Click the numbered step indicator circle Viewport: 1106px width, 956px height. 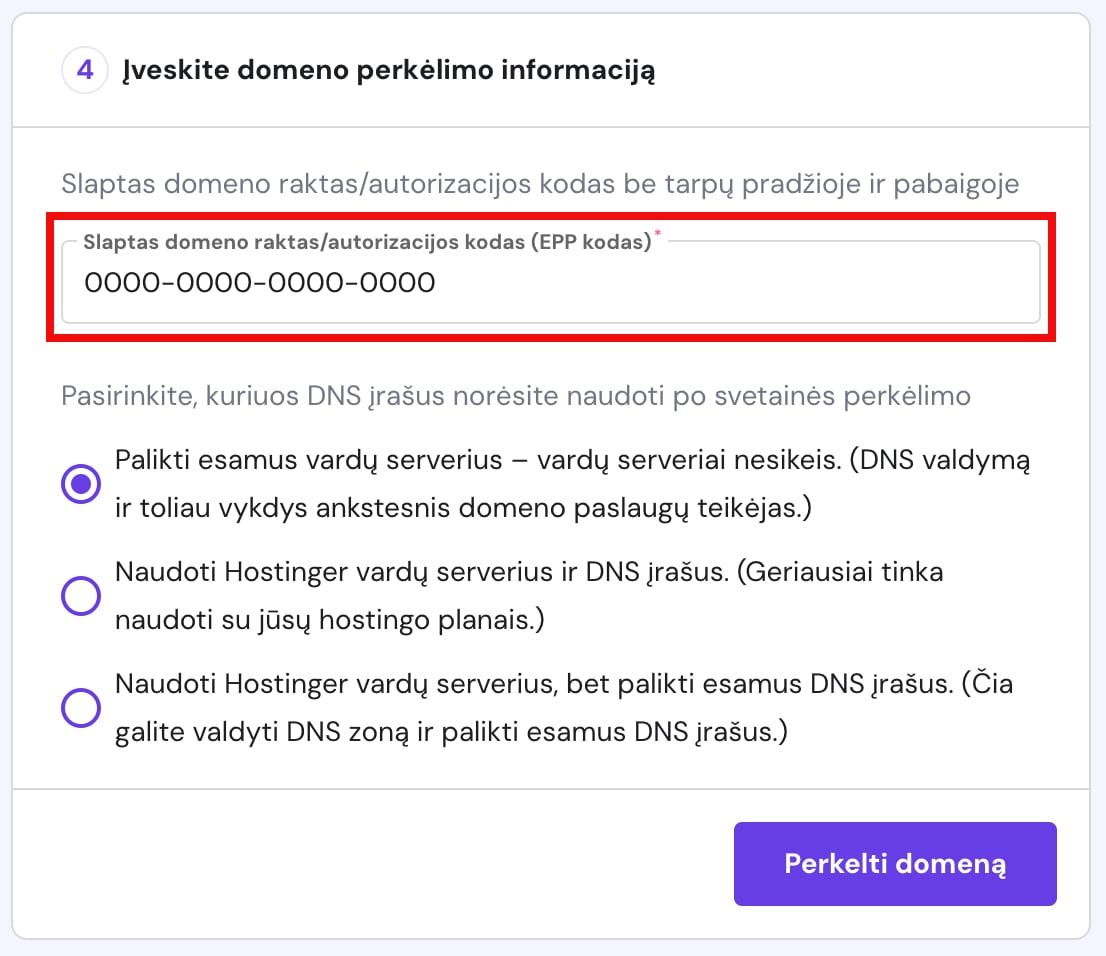point(84,69)
